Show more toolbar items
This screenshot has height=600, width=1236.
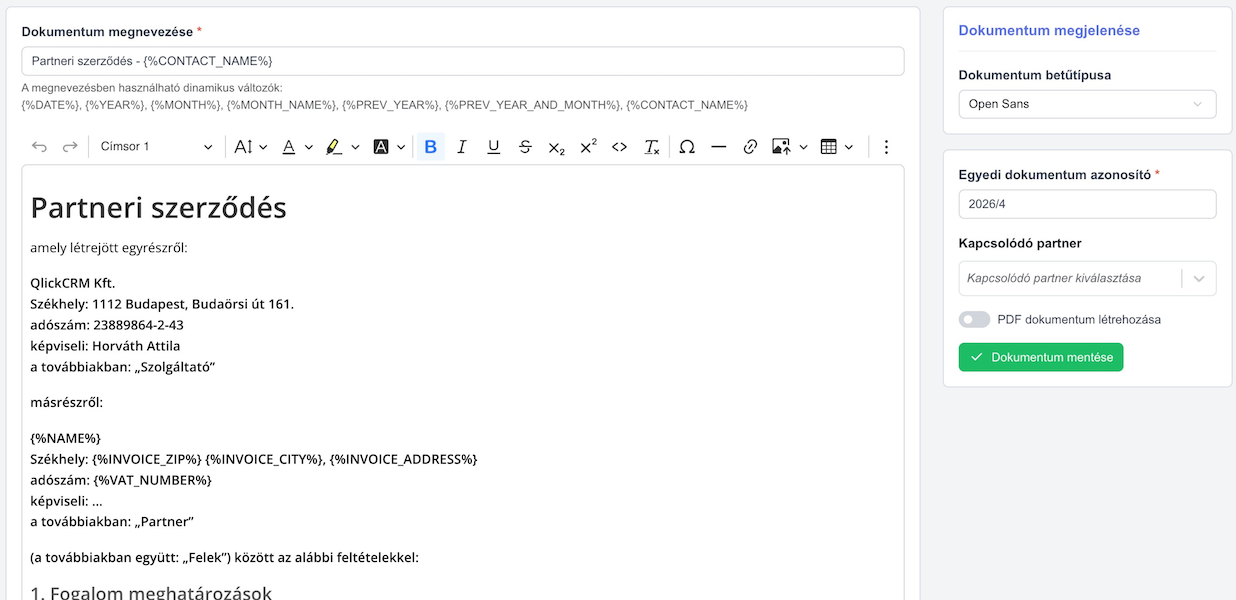point(886,147)
